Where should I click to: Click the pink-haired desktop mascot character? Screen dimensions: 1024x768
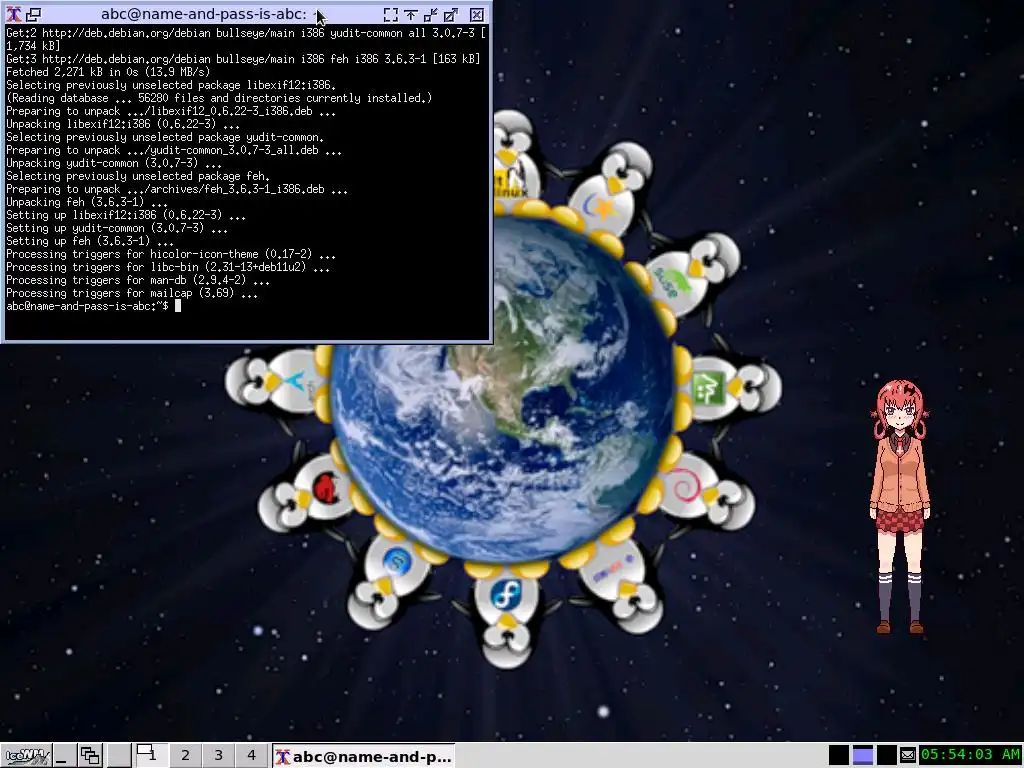(901, 507)
